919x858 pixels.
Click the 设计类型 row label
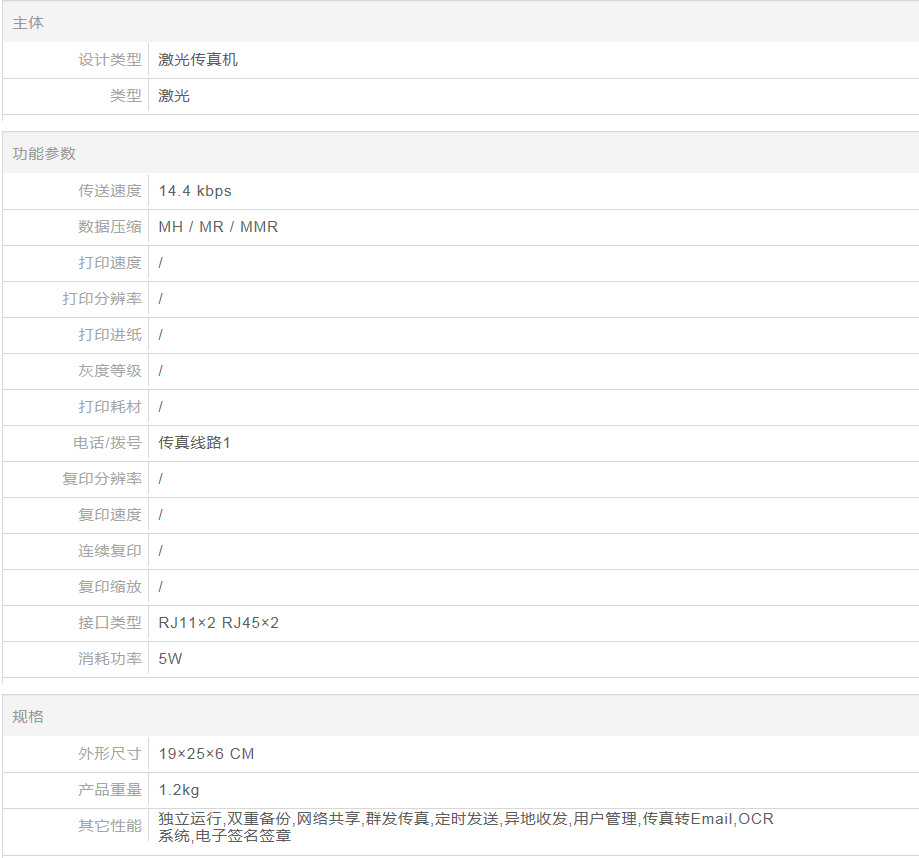click(x=110, y=59)
